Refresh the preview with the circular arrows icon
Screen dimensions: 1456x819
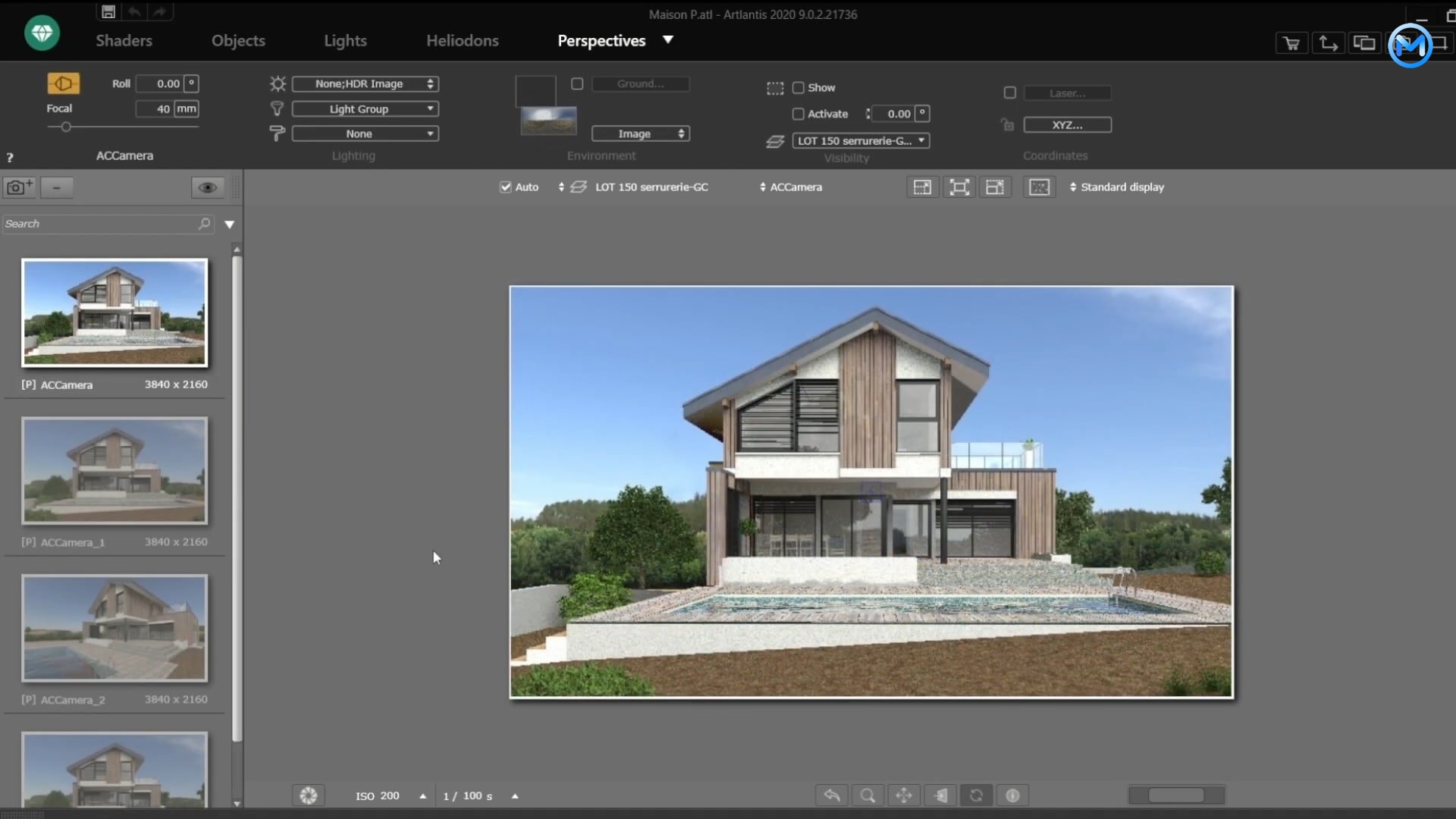pyautogui.click(x=977, y=795)
